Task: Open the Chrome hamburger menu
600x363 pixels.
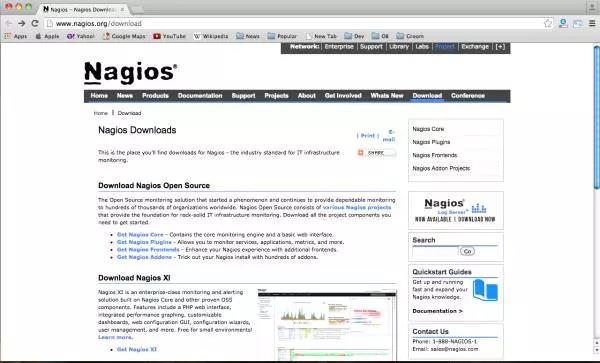Action: tap(592, 23)
